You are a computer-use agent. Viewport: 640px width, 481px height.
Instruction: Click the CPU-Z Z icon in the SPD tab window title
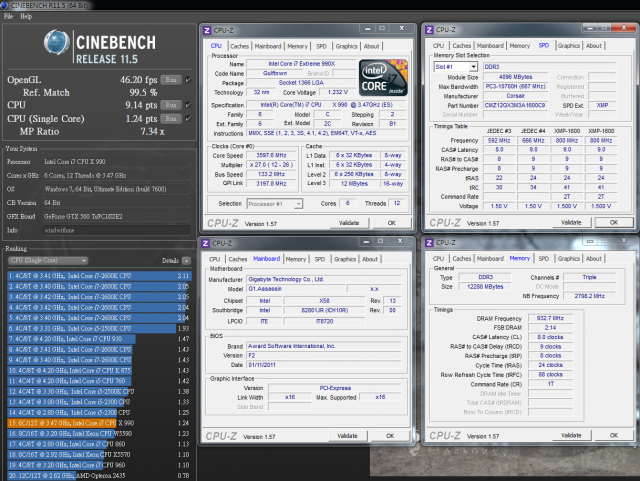[x=429, y=30]
